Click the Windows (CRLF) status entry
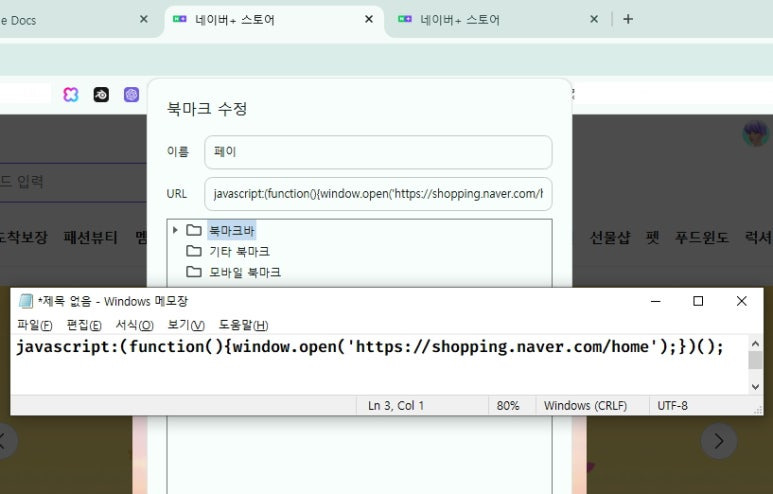773x494 pixels. [x=585, y=405]
